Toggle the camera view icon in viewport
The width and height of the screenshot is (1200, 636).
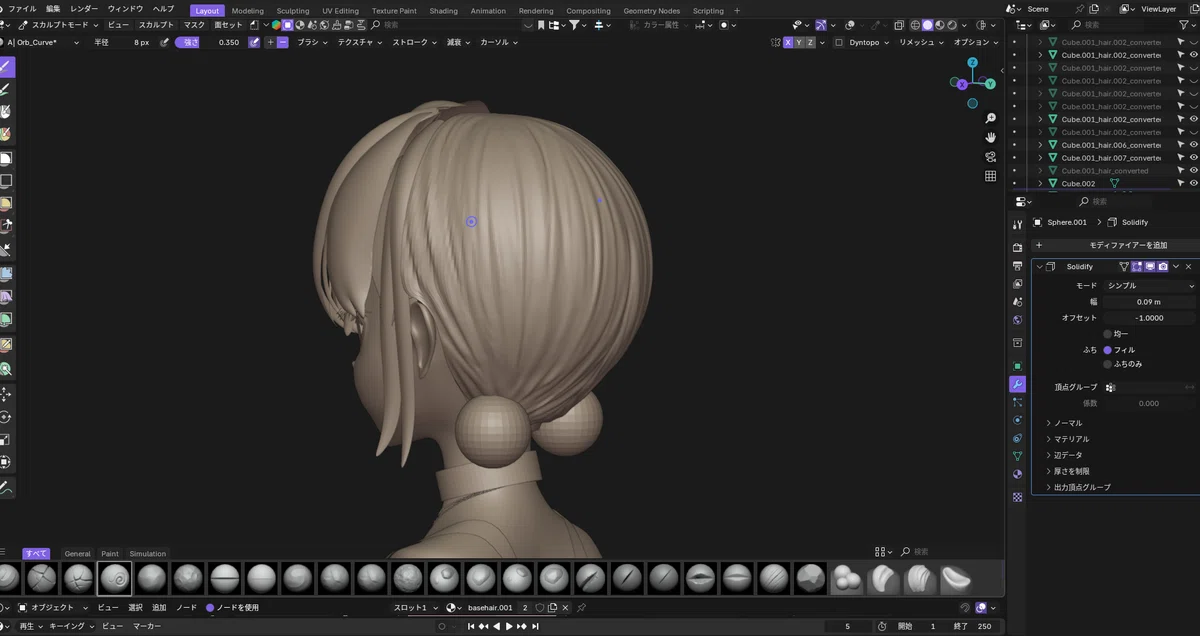pos(990,157)
